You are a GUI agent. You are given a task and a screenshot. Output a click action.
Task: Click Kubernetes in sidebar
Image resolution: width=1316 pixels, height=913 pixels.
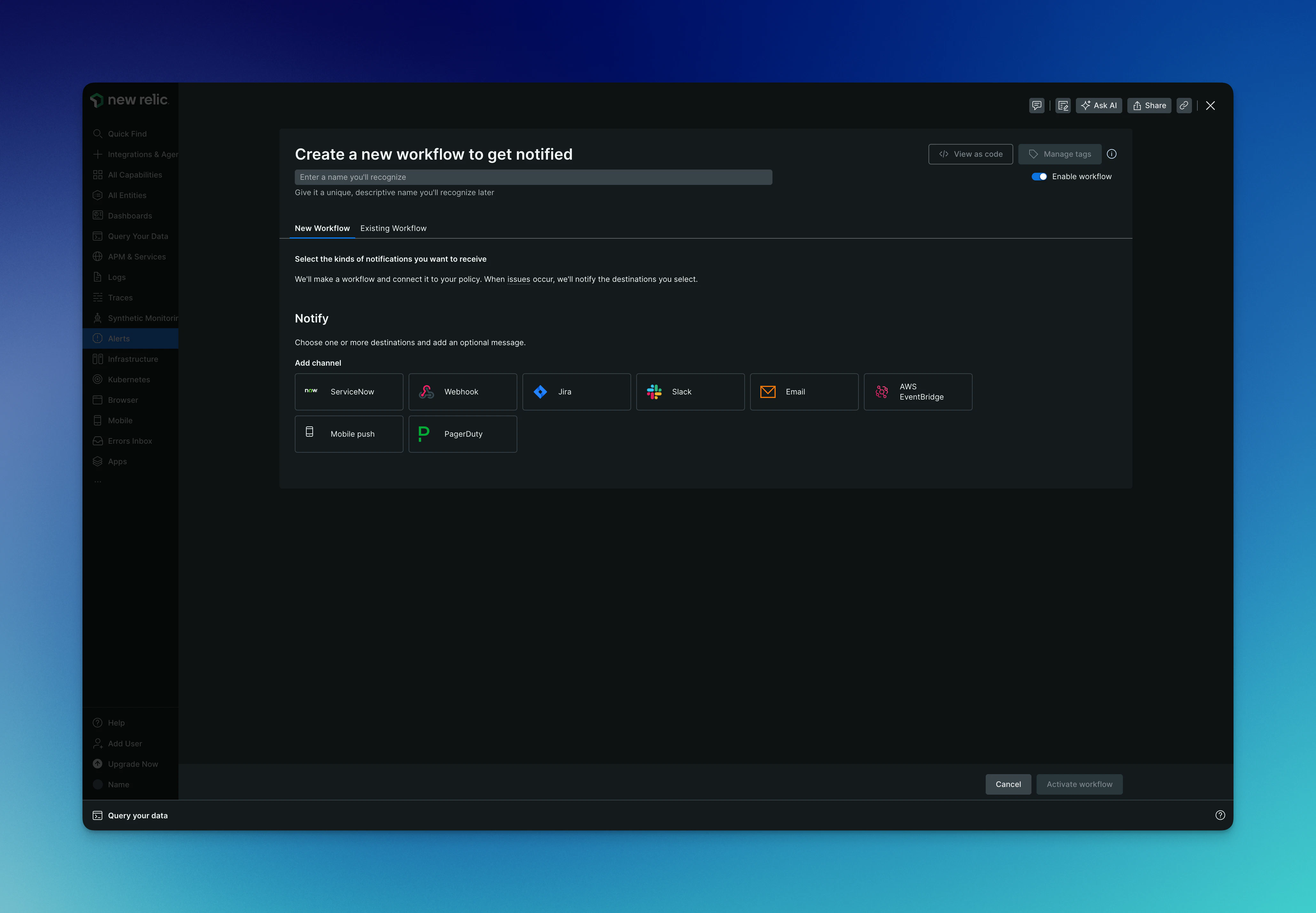pyautogui.click(x=130, y=380)
